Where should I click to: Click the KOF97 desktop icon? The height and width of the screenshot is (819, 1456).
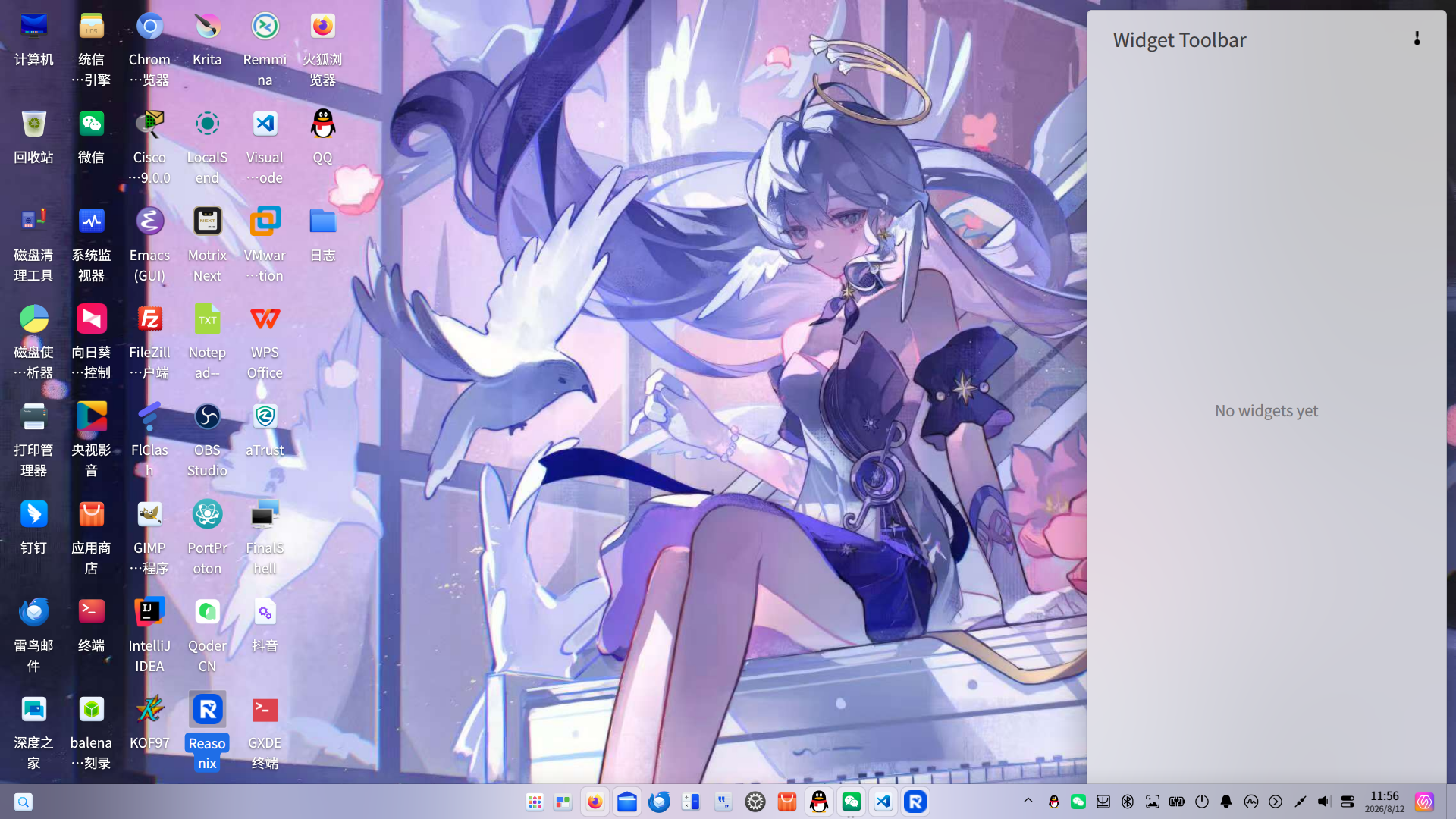pos(149,709)
